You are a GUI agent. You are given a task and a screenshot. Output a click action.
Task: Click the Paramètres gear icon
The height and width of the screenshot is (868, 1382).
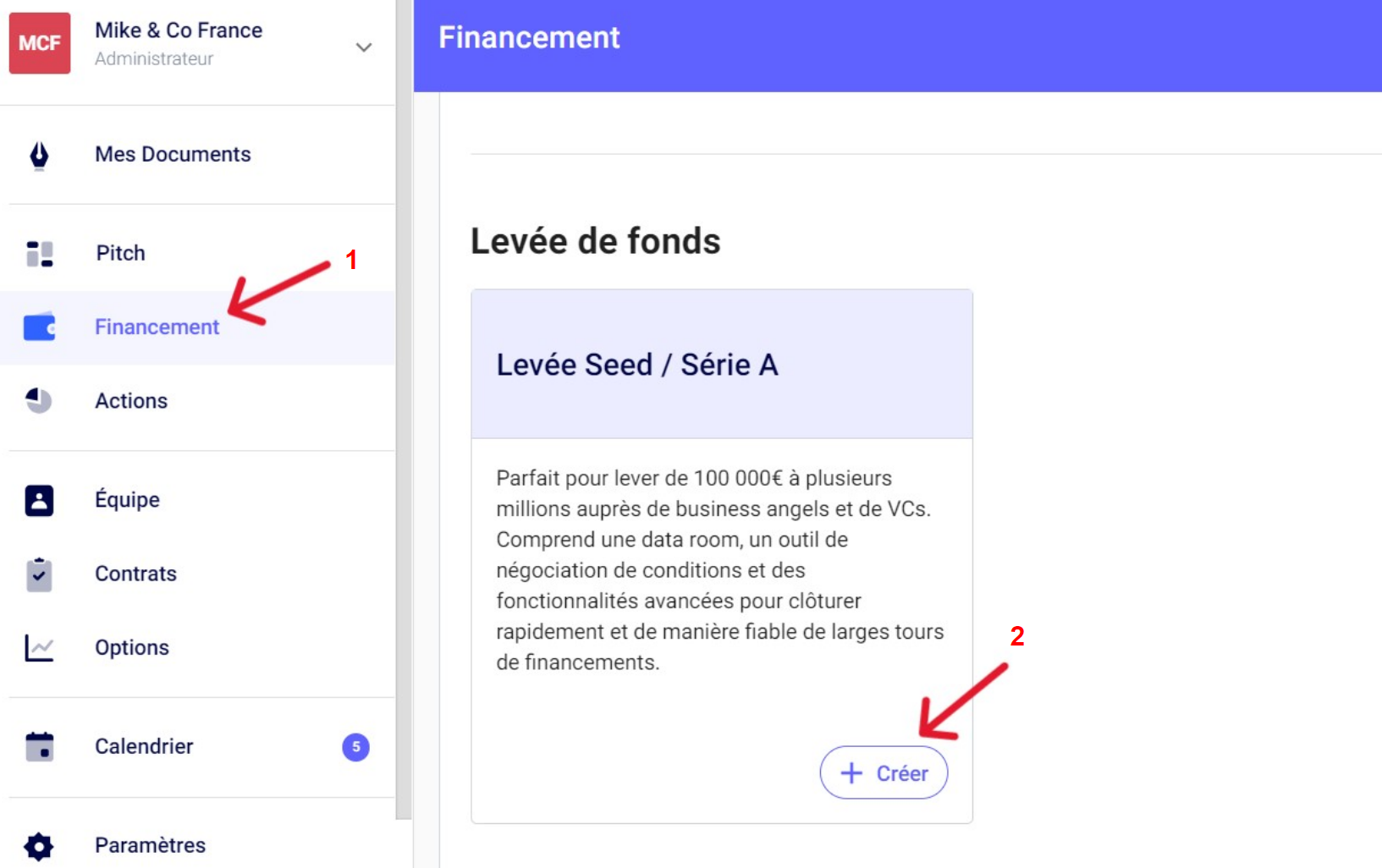[39, 846]
